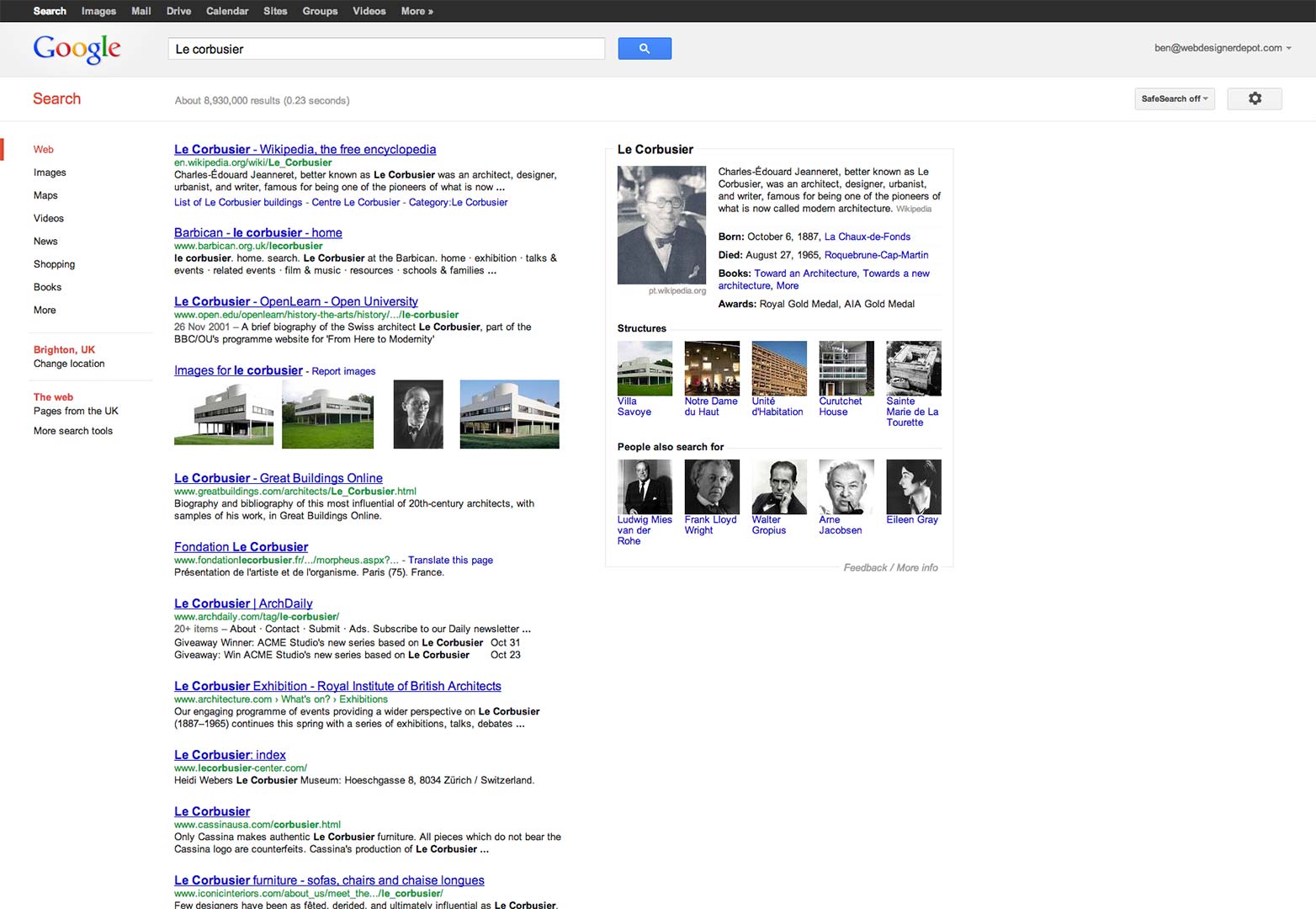
Task: Expand the account email dropdown
Action: point(1222,48)
